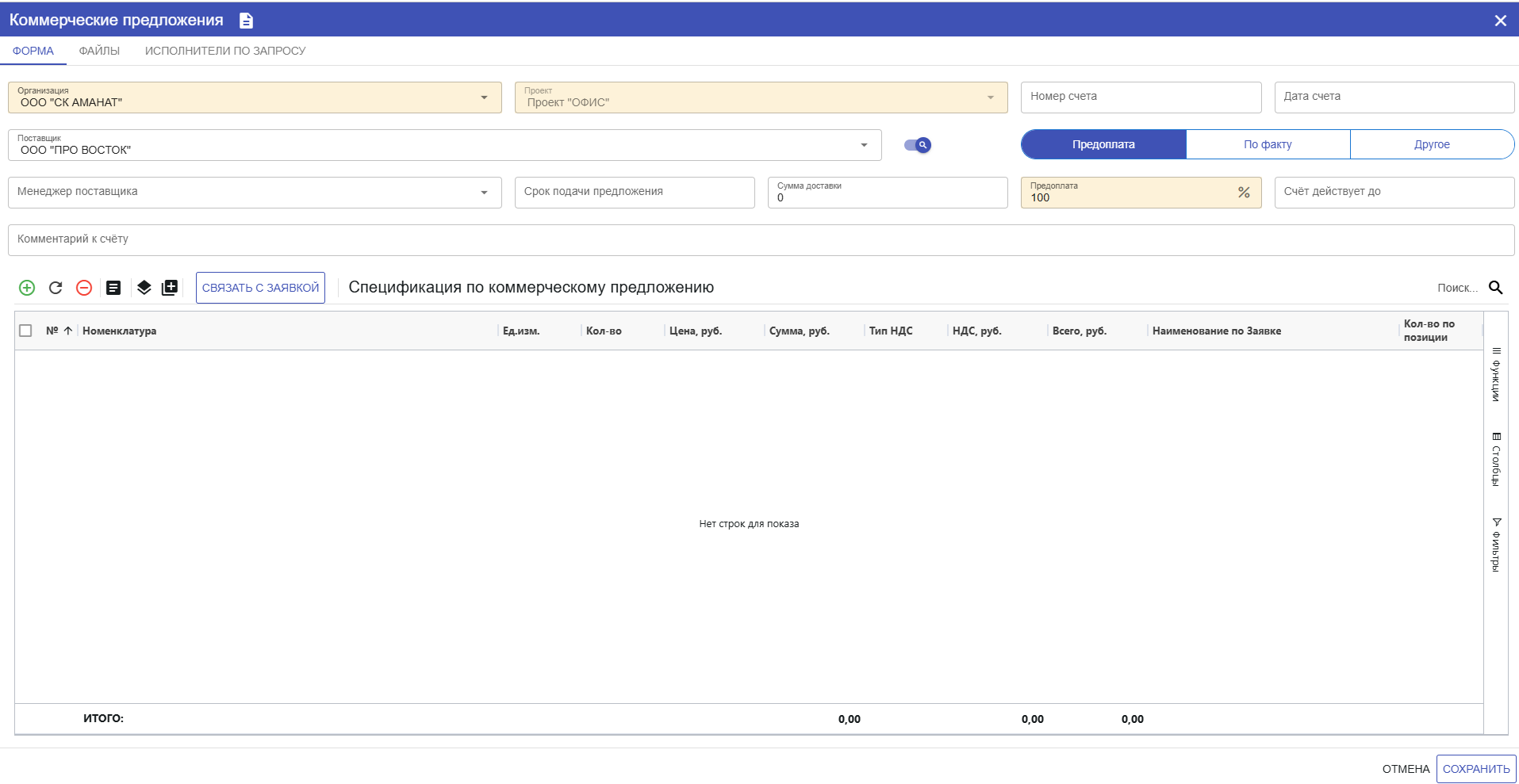
Task: Toggle the supplier search switch
Action: tap(918, 145)
